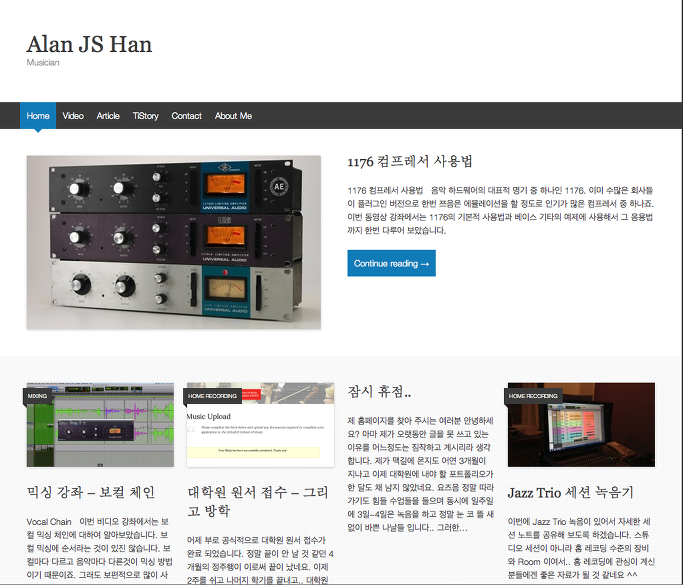Image resolution: width=683 pixels, height=585 pixels.
Task: Click the excerpt beginning '어제 부로 공식적으로'
Action: 260,560
